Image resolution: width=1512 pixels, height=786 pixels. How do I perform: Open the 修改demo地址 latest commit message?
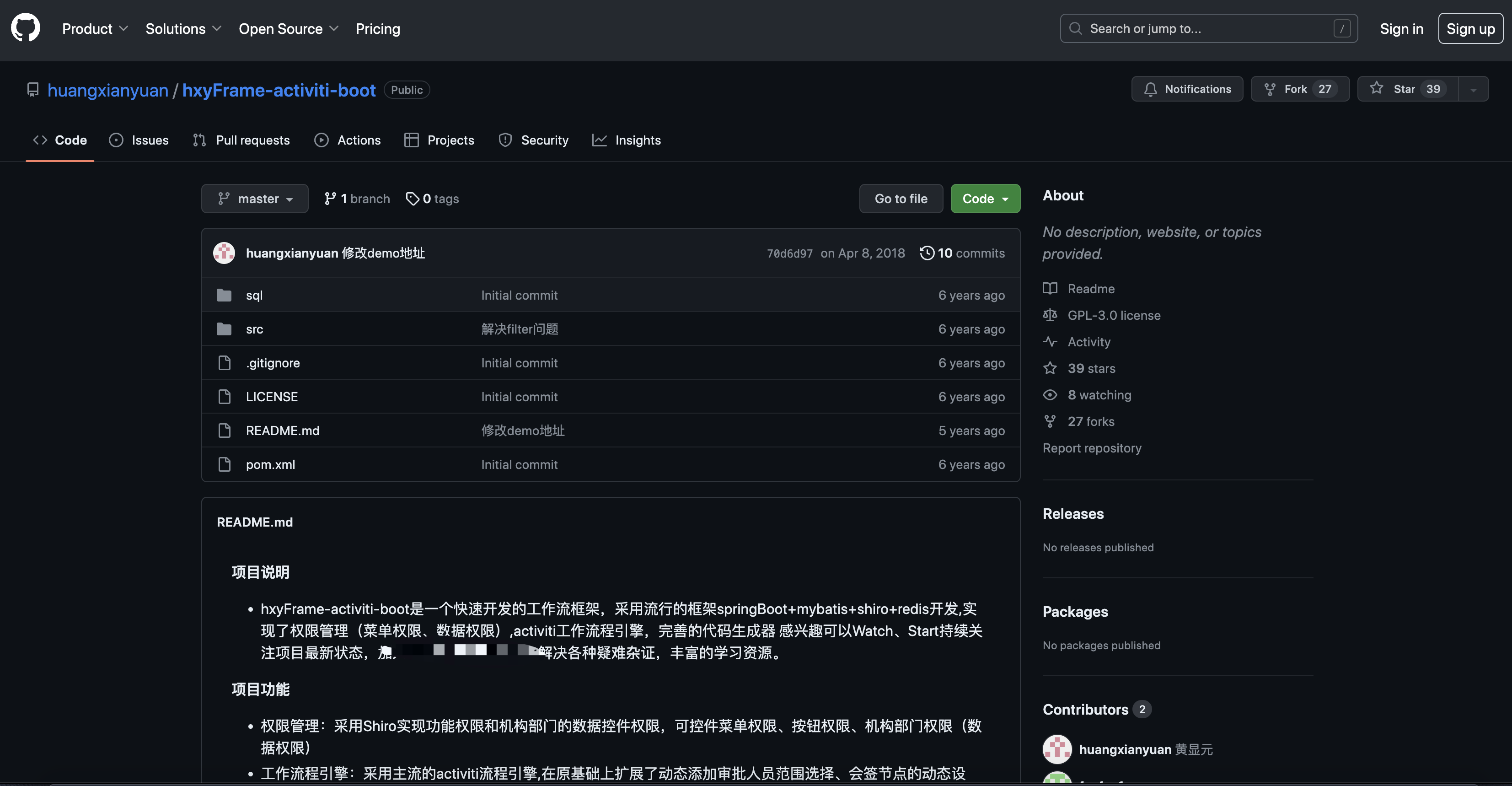pos(383,253)
